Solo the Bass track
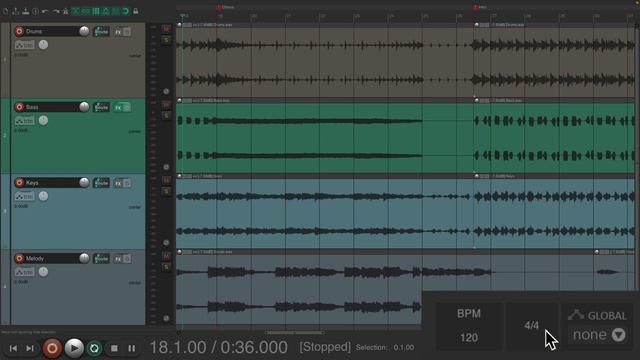Screen dimensions: 640x360 pos(166,116)
